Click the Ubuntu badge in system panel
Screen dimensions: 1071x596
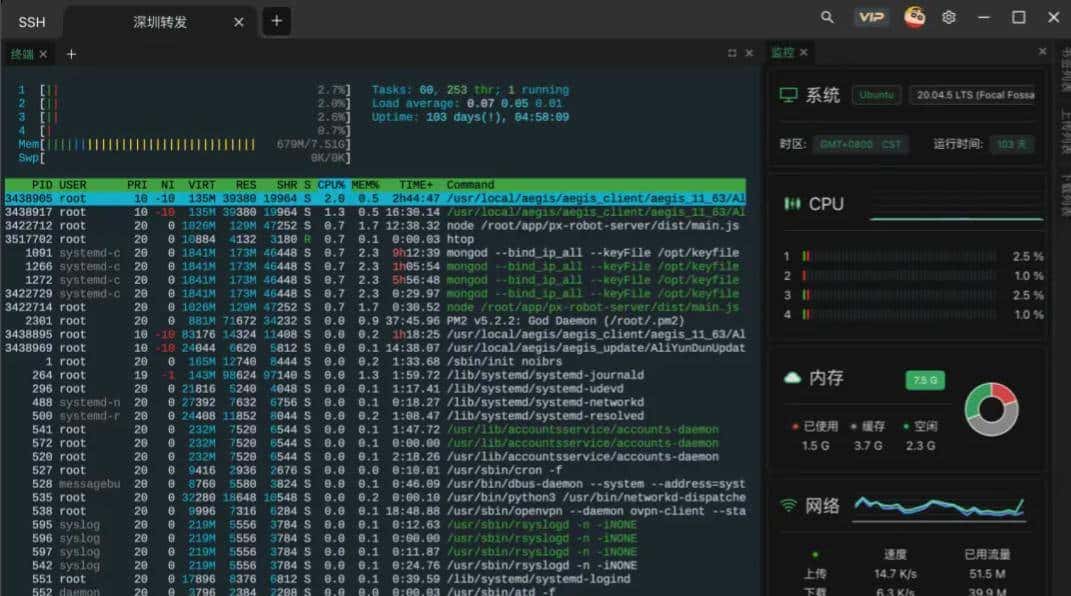(x=876, y=94)
